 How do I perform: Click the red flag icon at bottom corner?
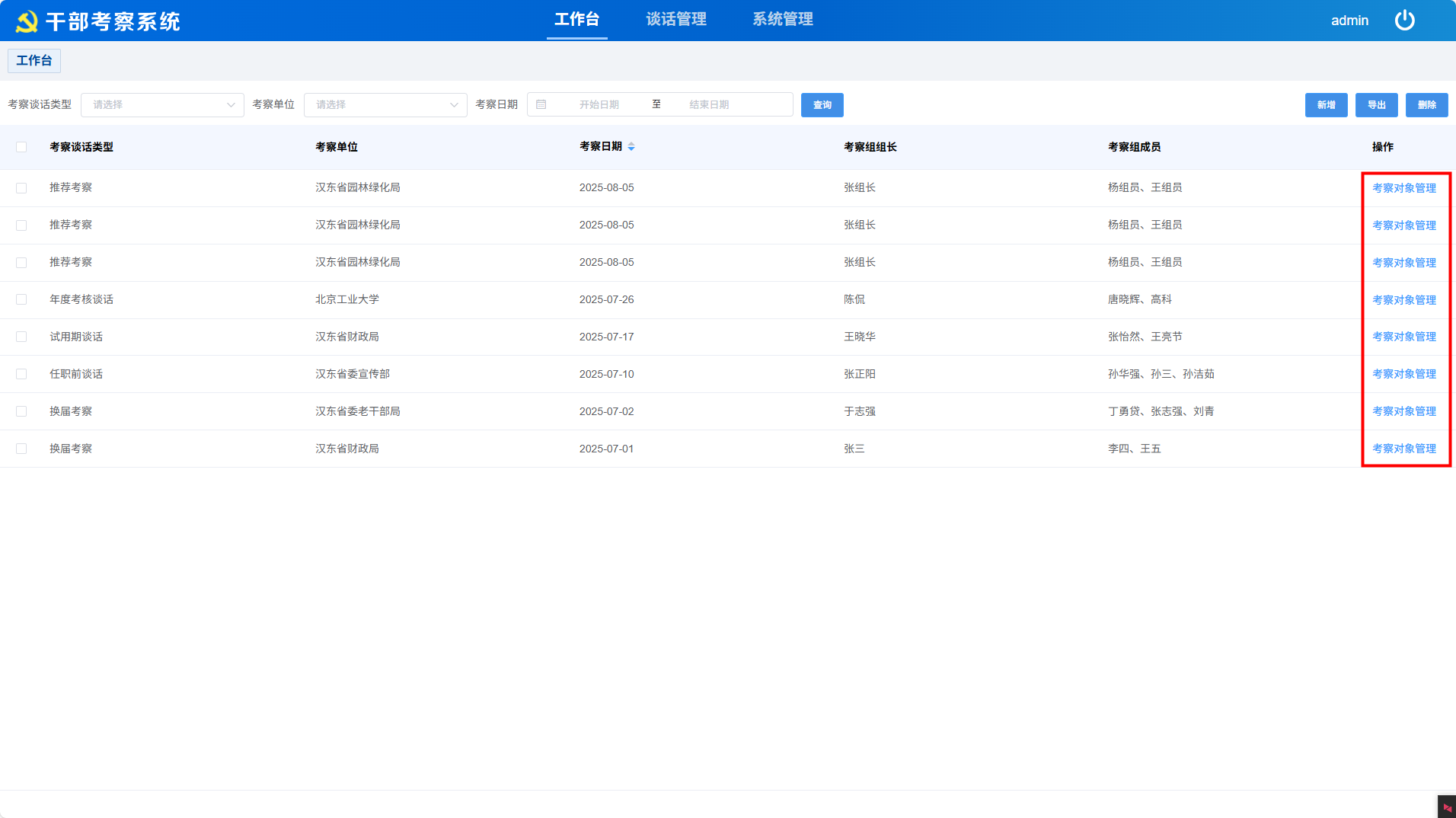[x=1447, y=807]
